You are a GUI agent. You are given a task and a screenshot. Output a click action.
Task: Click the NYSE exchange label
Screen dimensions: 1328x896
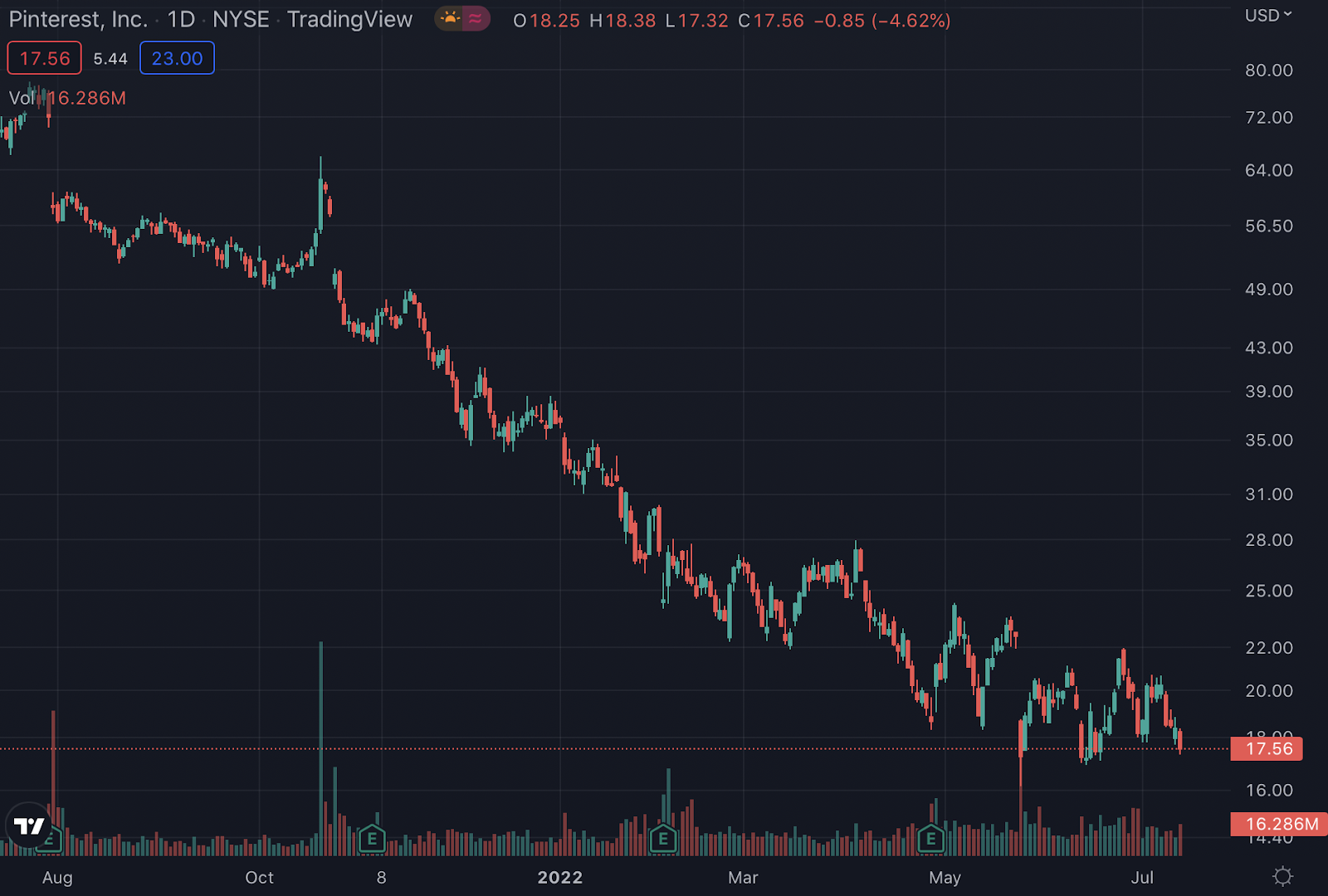pos(241,19)
